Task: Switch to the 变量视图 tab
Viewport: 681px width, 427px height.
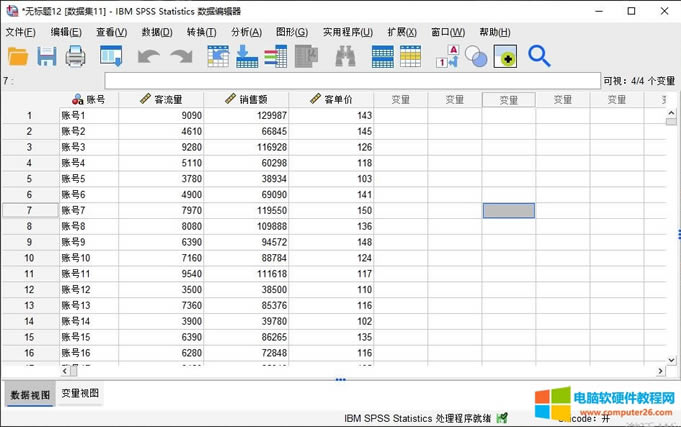Action: 80,394
